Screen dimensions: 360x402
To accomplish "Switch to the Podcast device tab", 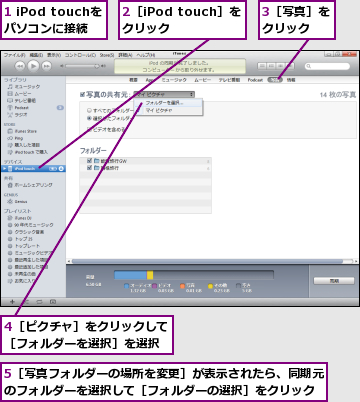I will coord(255,80).
